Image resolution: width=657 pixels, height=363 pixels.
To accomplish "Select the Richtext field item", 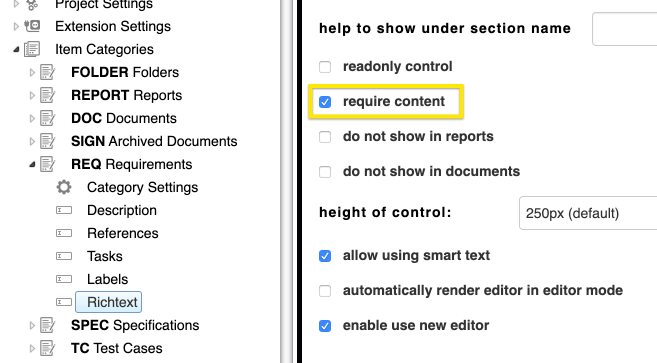I will point(109,302).
